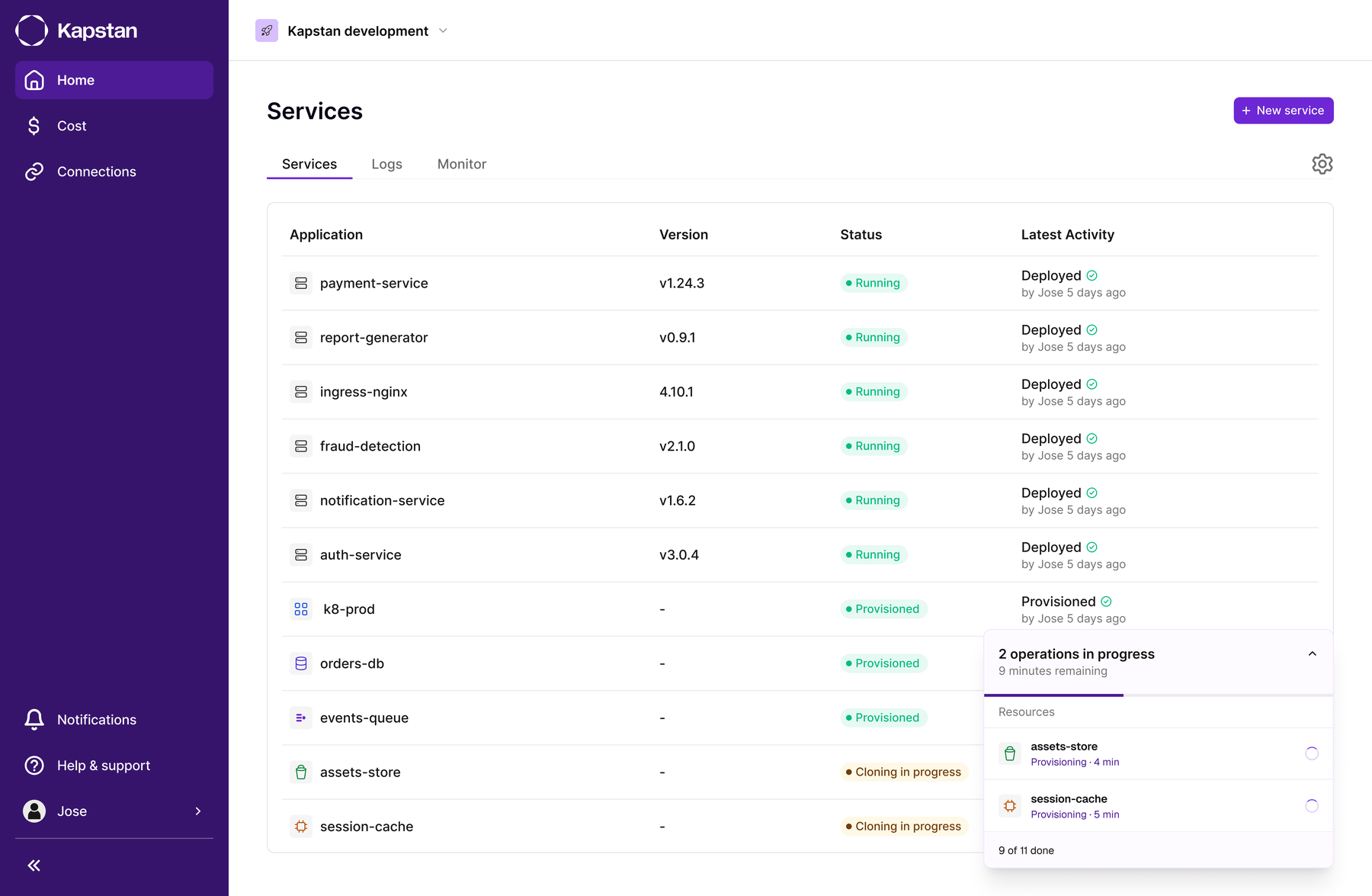Click the Latest Activity column header
The image size is (1372, 896).
(x=1067, y=235)
